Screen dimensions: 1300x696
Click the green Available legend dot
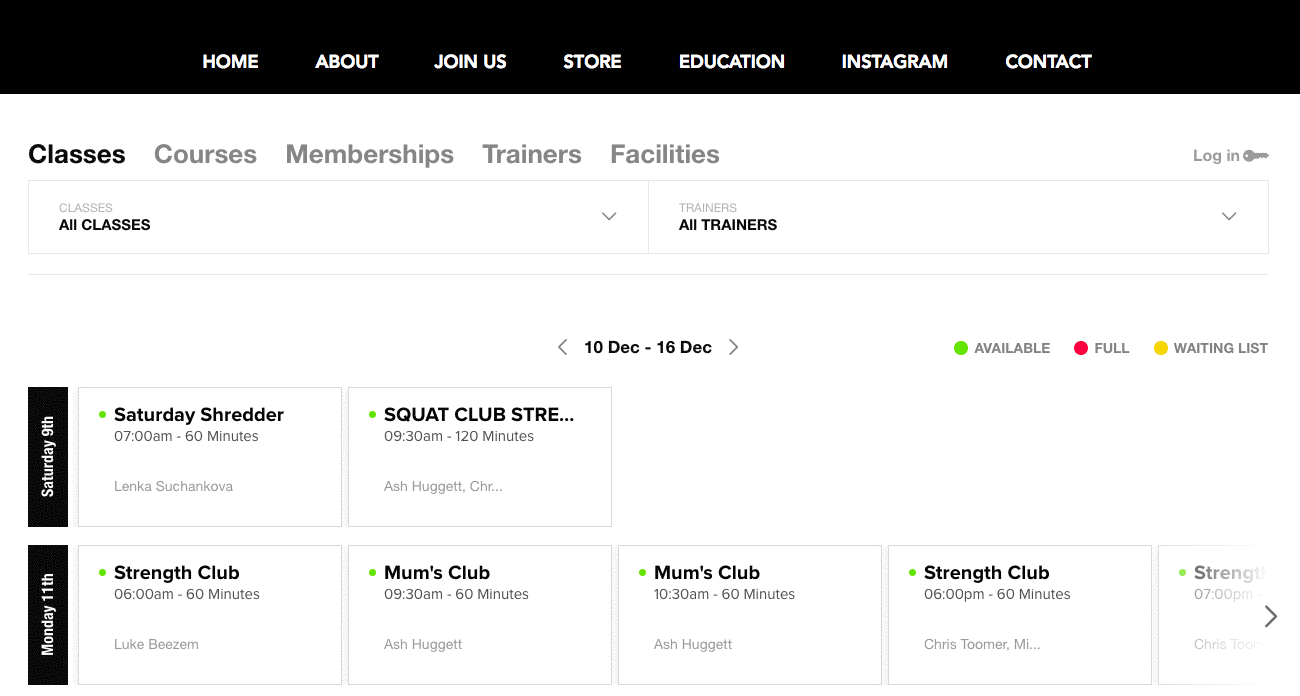click(961, 348)
